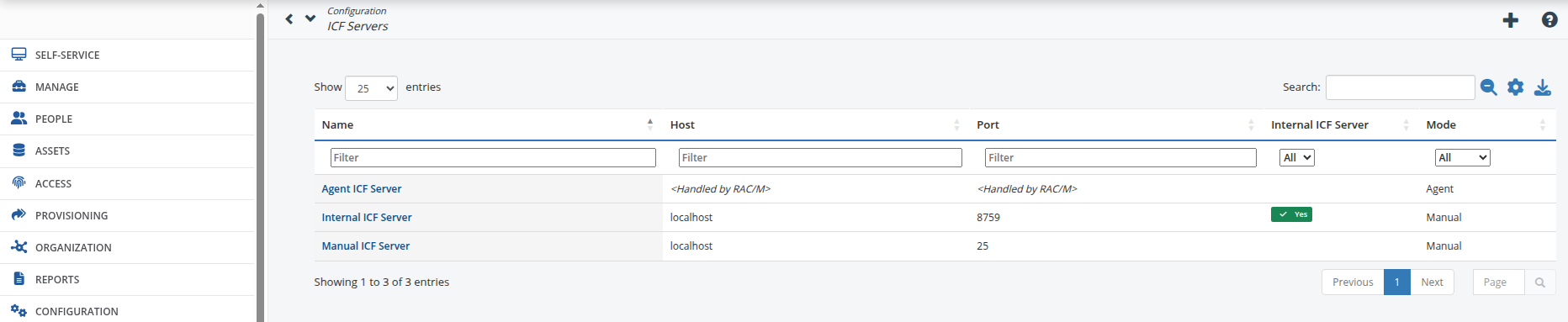Click the Configuration breadcrumb text

click(357, 11)
